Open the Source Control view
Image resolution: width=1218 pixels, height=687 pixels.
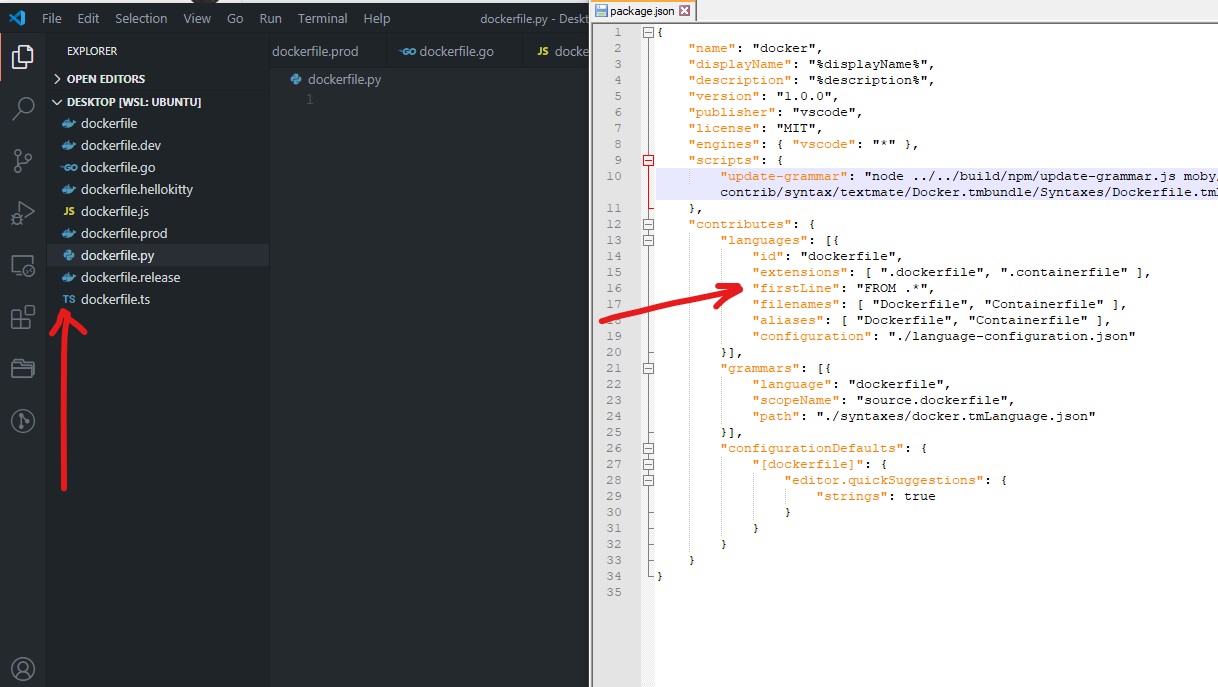pos(22,161)
